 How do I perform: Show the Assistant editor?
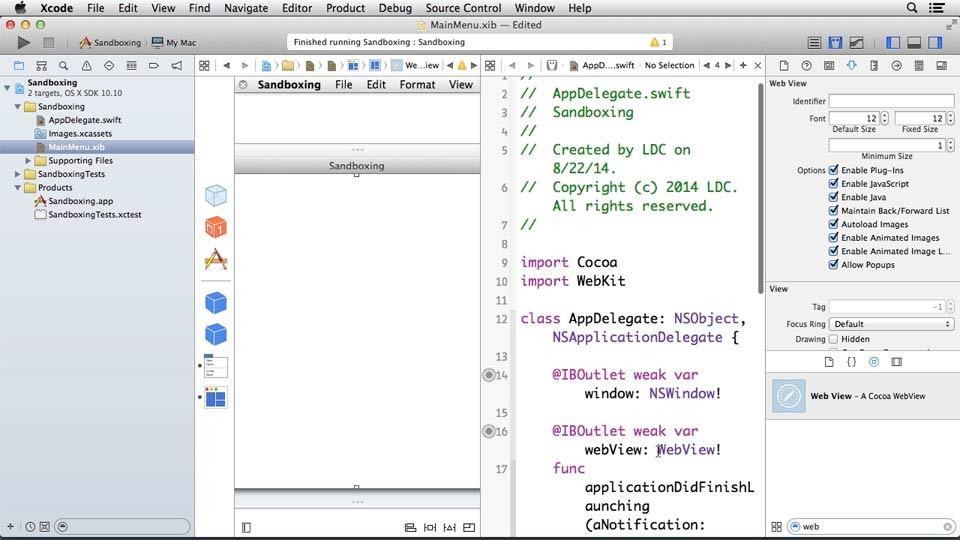[x=835, y=42]
